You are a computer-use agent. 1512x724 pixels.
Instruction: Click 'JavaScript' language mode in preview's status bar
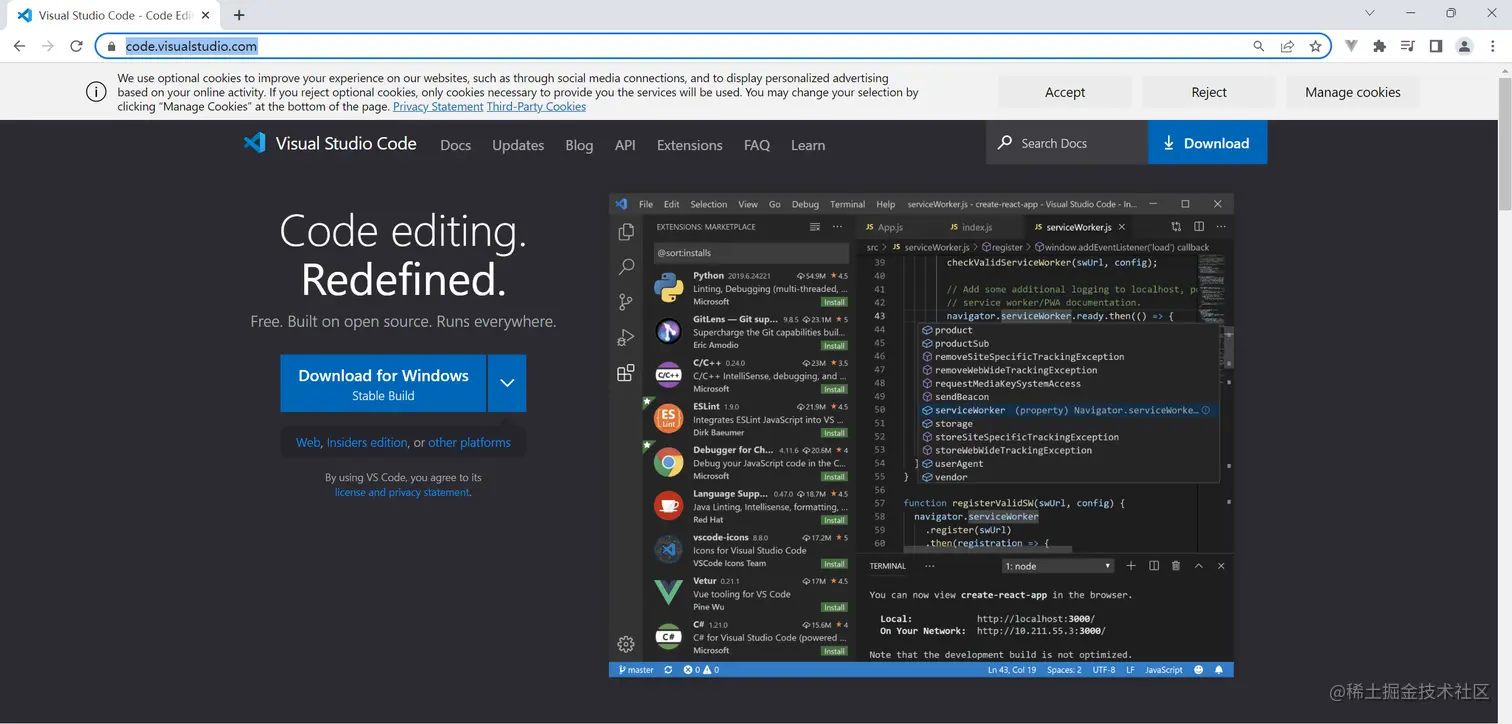tap(1164, 670)
